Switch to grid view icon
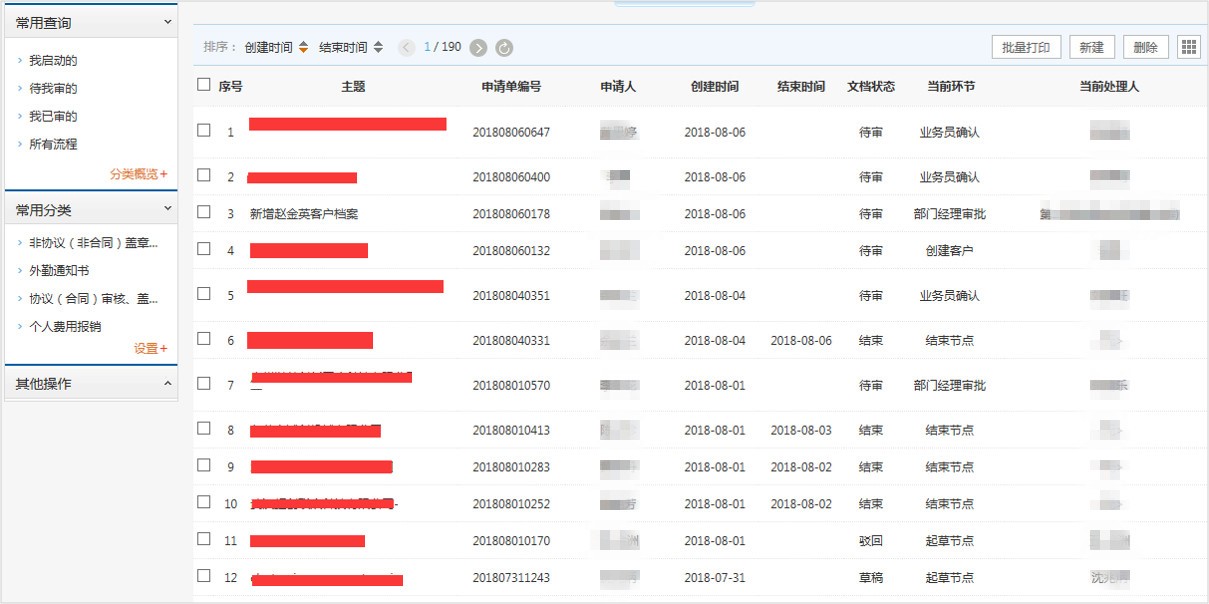1209x604 pixels. pos(1188,47)
